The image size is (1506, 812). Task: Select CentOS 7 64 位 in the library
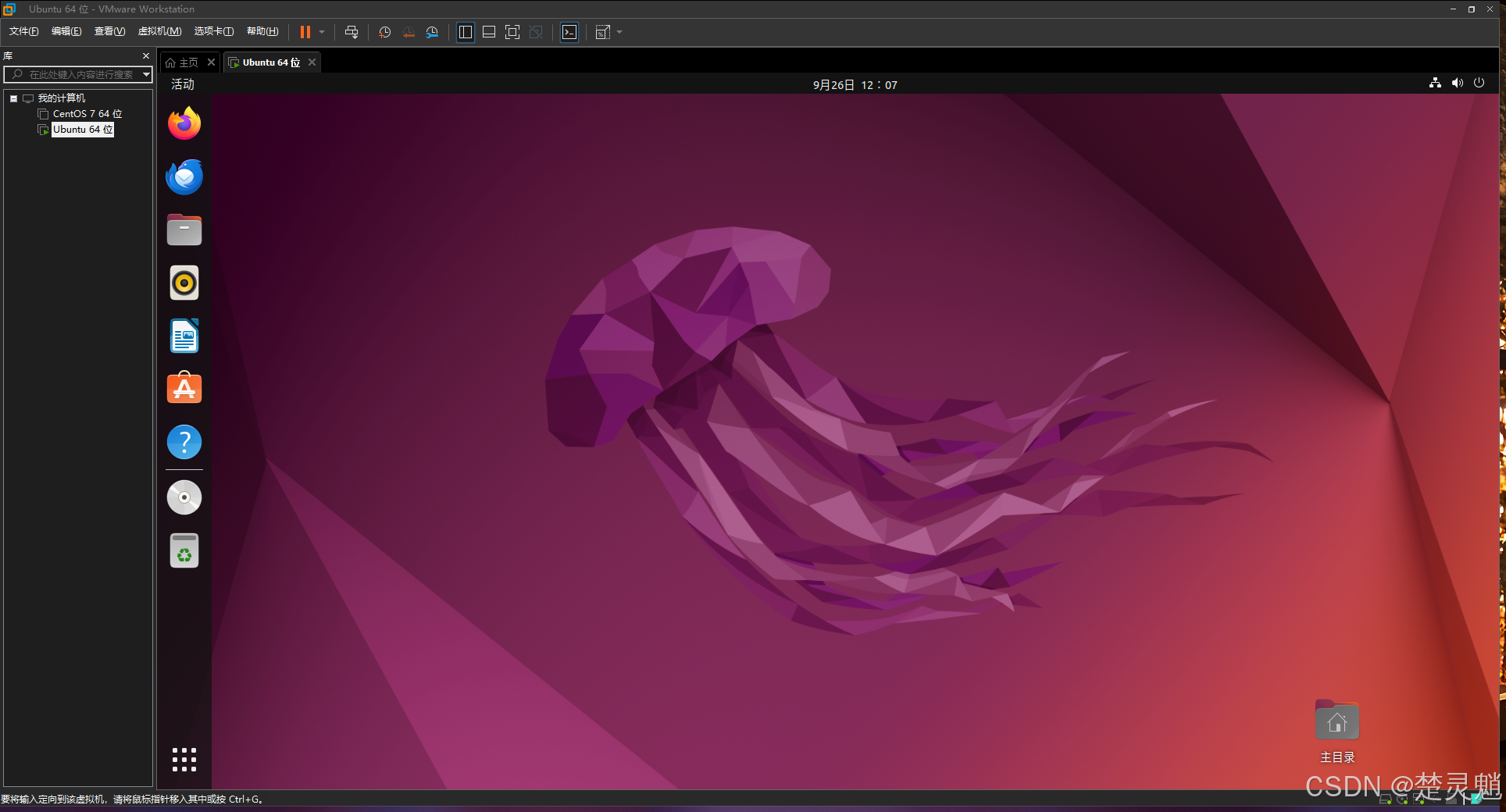[x=87, y=114]
